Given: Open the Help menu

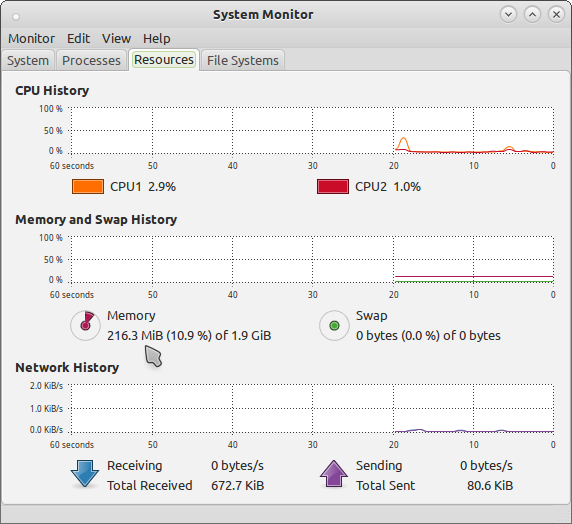Looking at the screenshot, I should [156, 38].
